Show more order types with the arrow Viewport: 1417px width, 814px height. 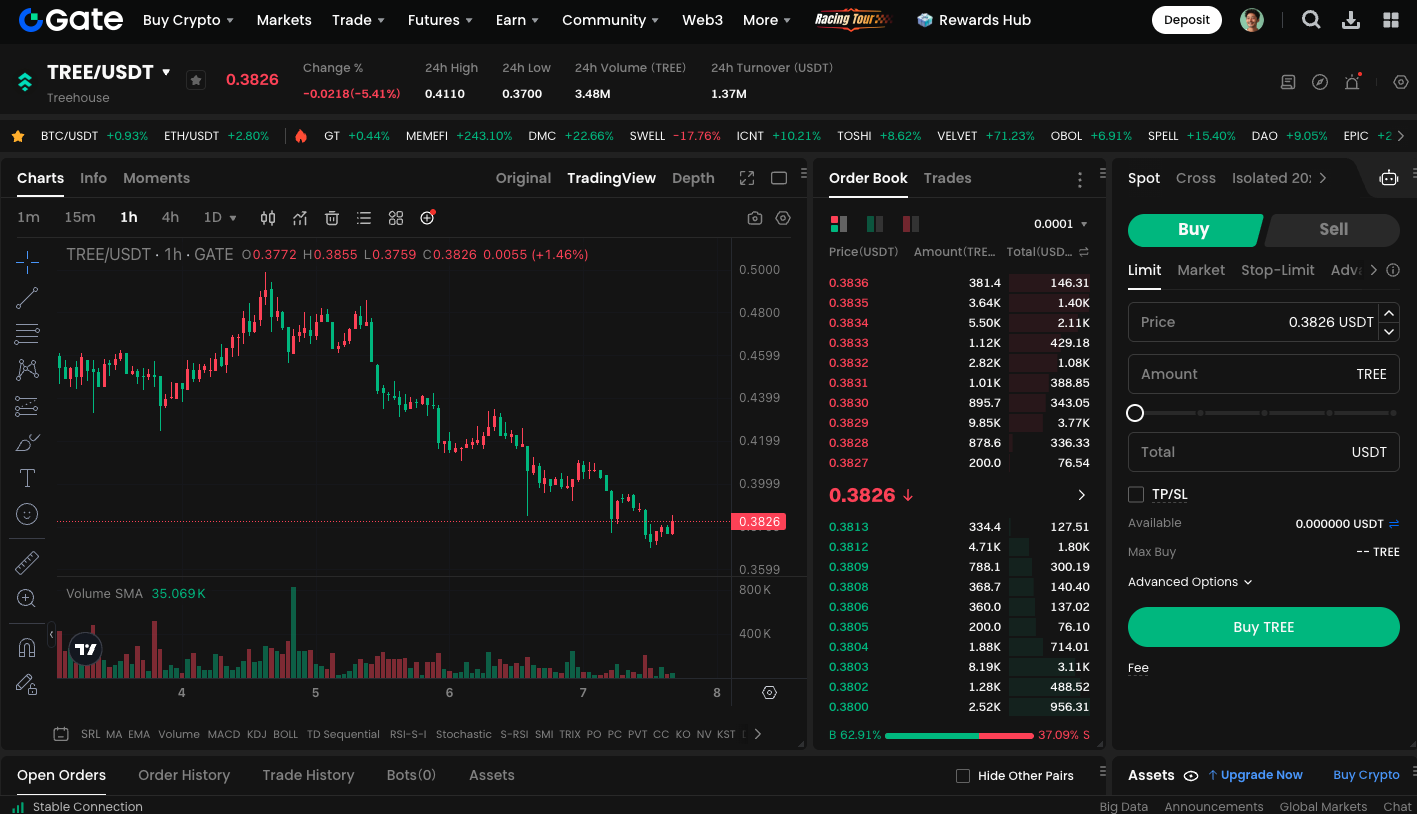pos(1373,270)
